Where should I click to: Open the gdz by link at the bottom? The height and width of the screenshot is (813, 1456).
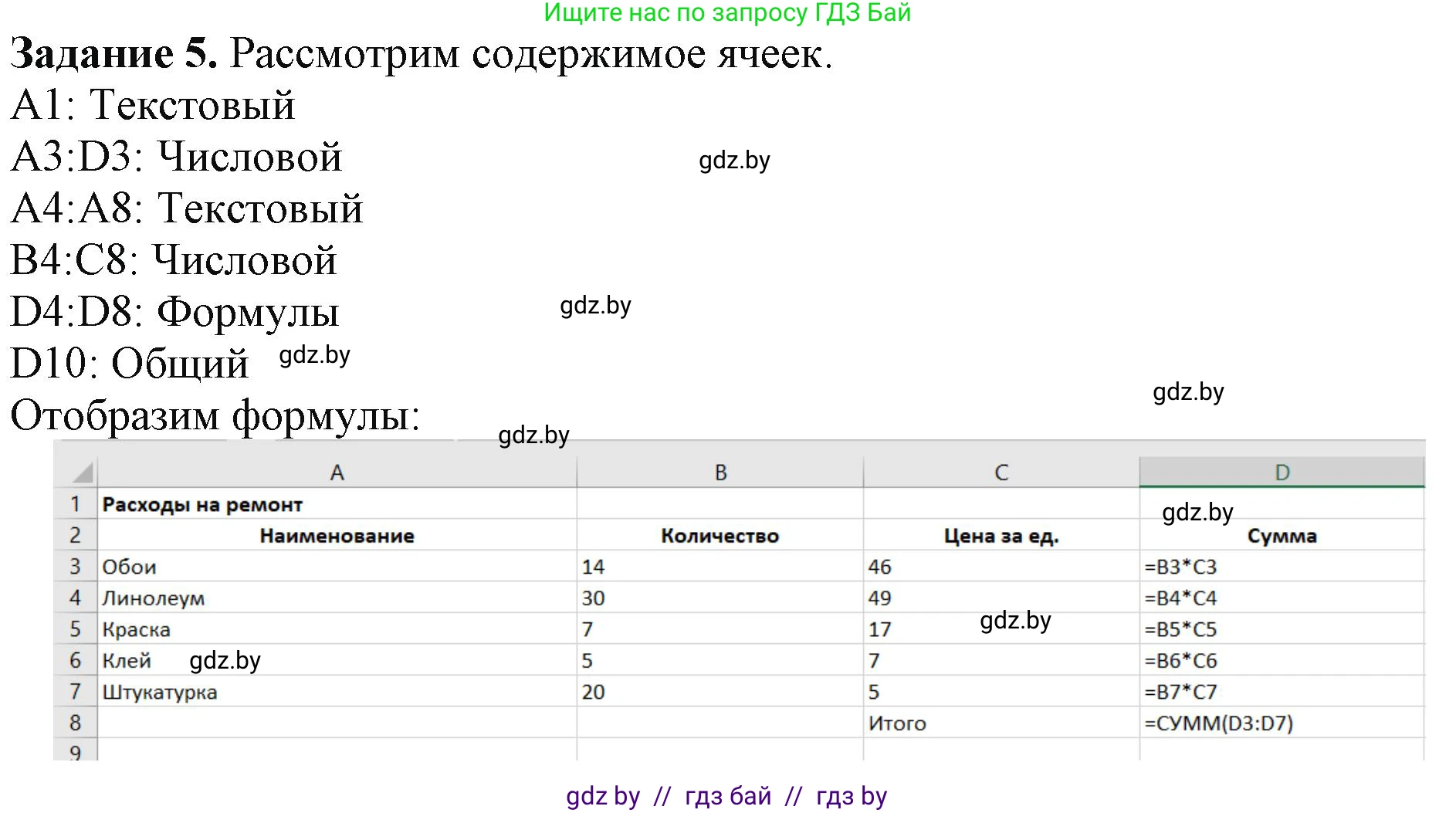604,795
